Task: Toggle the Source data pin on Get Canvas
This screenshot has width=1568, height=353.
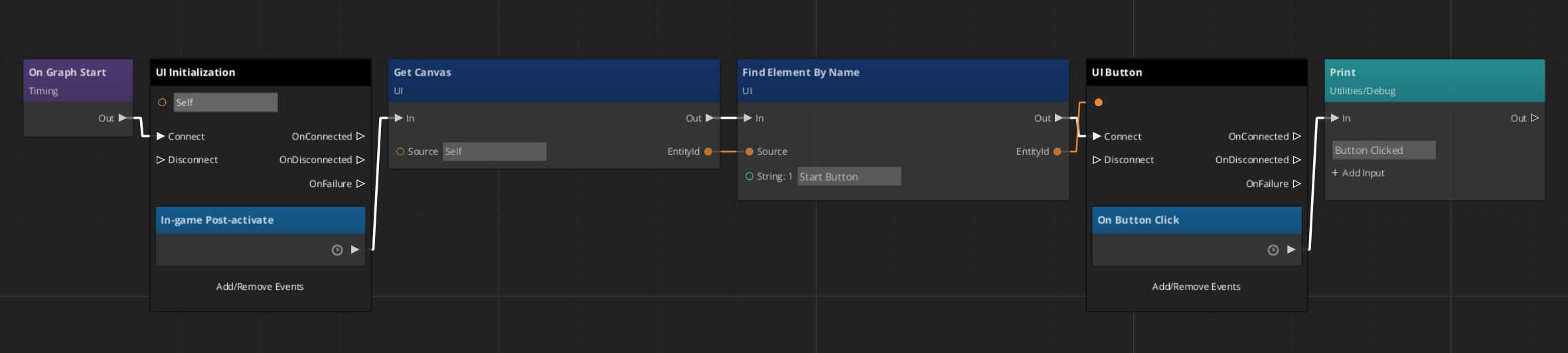Action: pos(400,151)
